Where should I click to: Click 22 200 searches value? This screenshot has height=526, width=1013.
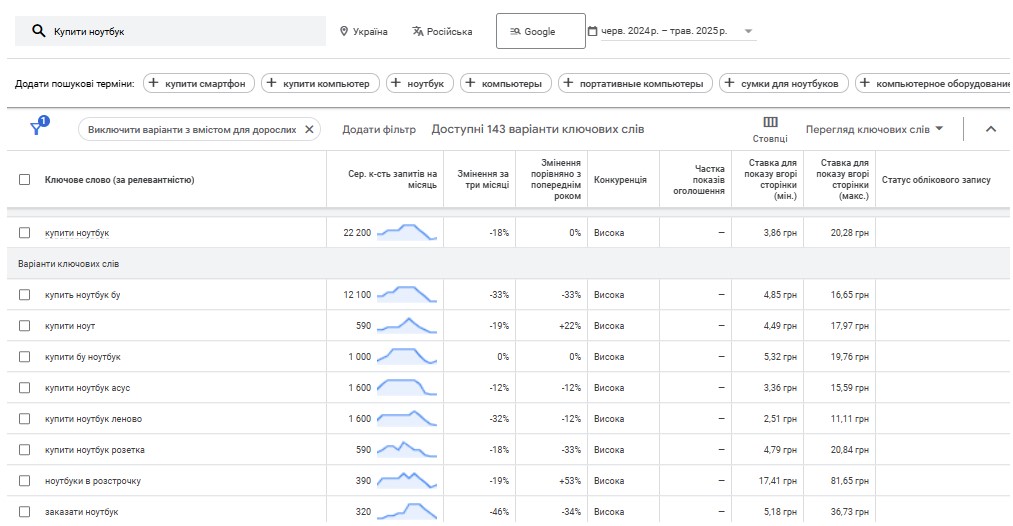tap(357, 233)
